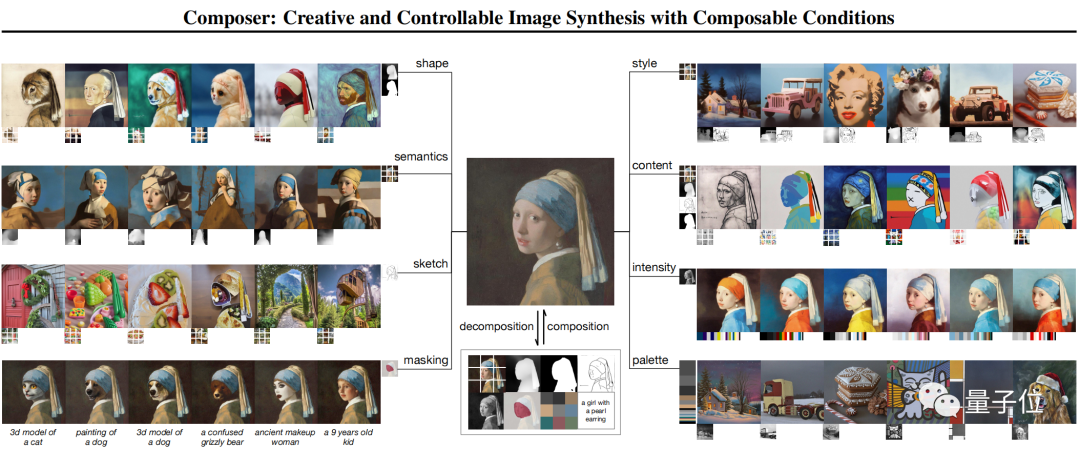Select the wooden jeep image in the style row

[982, 95]
